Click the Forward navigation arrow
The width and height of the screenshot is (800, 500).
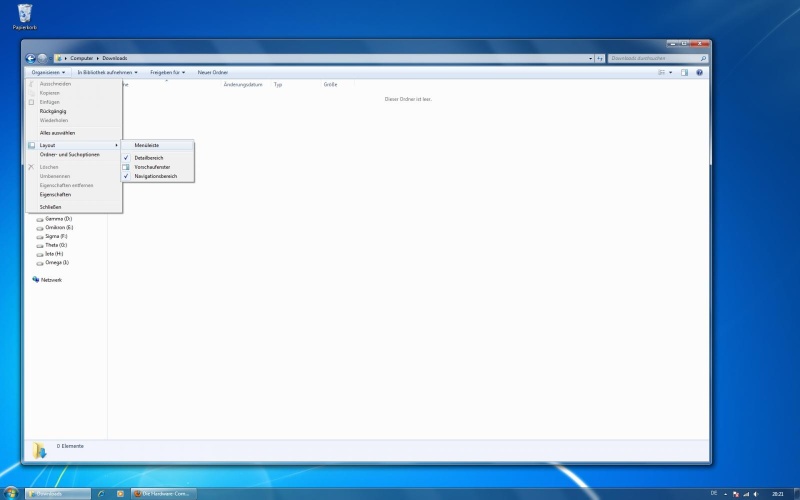(x=42, y=59)
